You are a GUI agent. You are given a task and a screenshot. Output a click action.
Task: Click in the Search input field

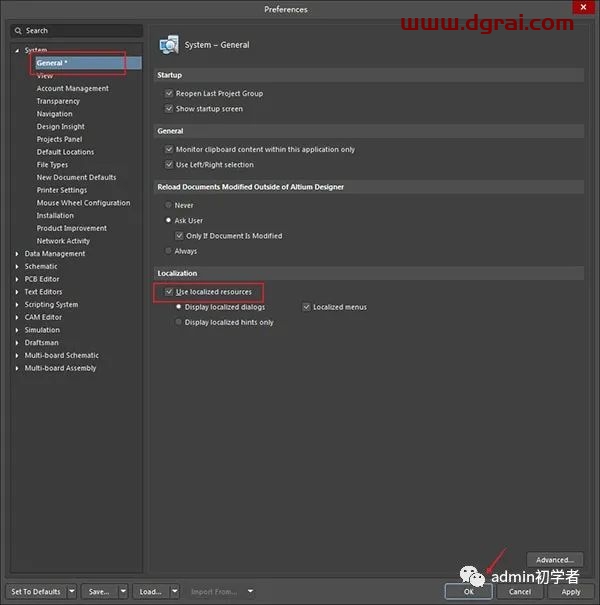click(x=80, y=31)
